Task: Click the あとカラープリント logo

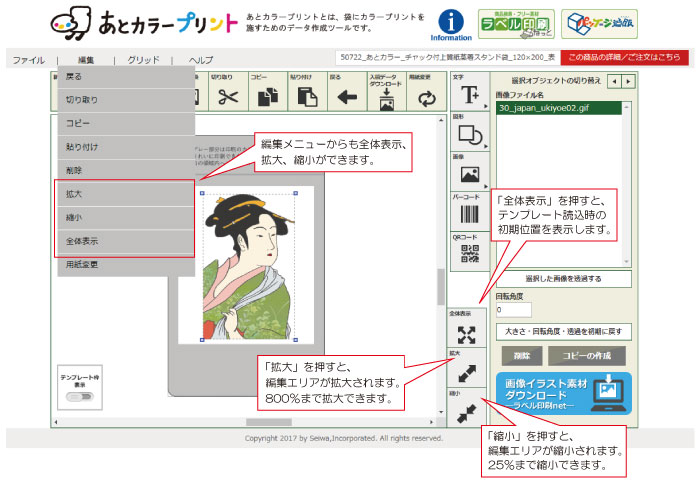Action: point(144,22)
